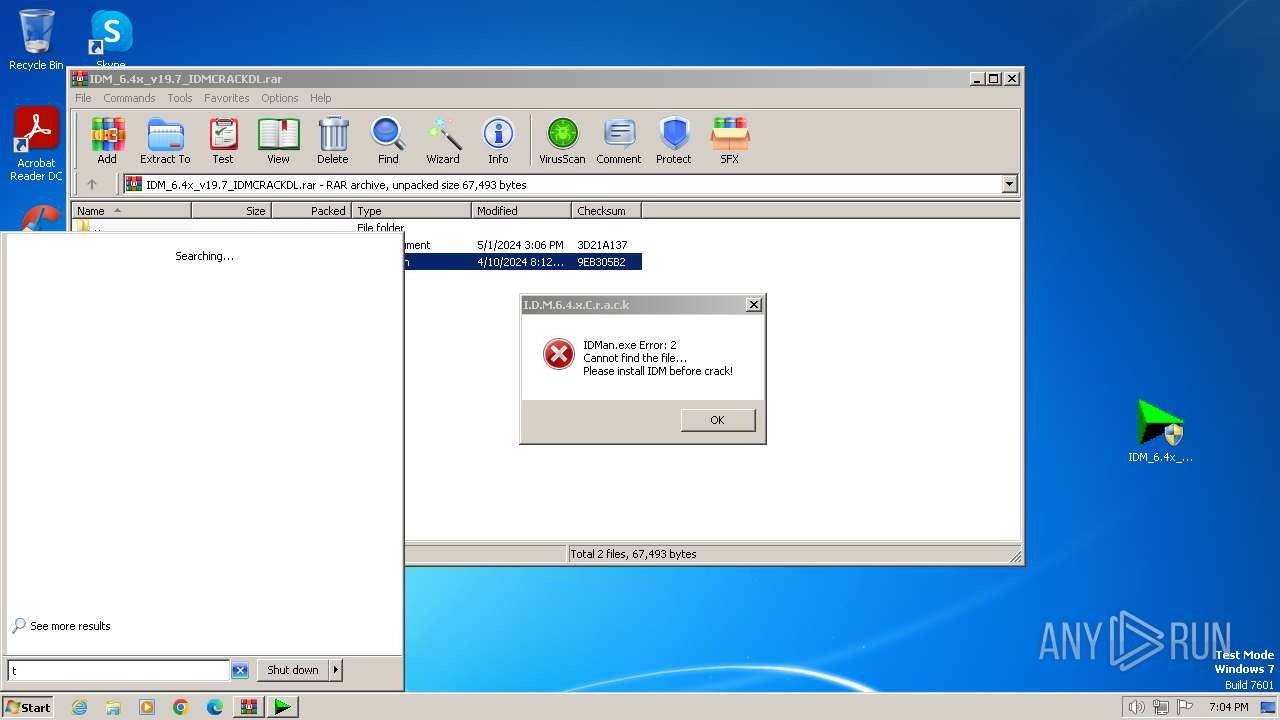The width and height of the screenshot is (1280, 720).
Task: Open the Recycle Bin desktop icon
Action: click(x=36, y=40)
